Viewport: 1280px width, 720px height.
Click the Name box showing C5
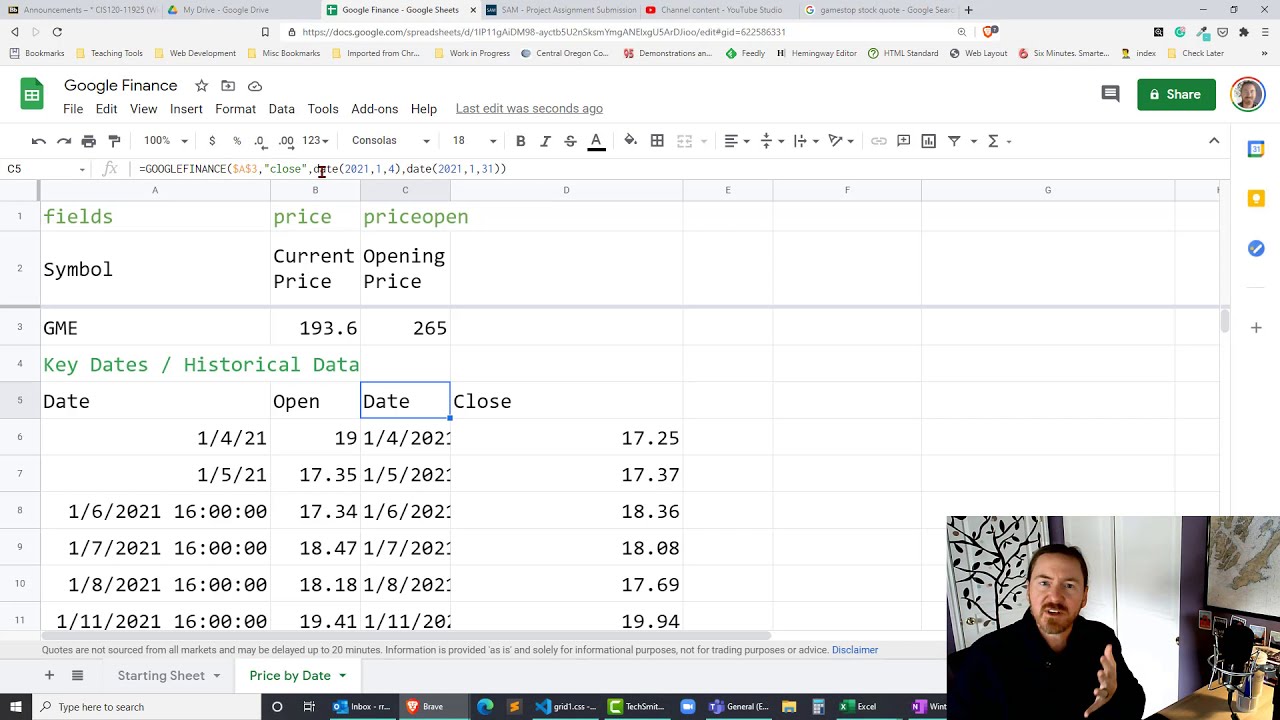point(46,169)
